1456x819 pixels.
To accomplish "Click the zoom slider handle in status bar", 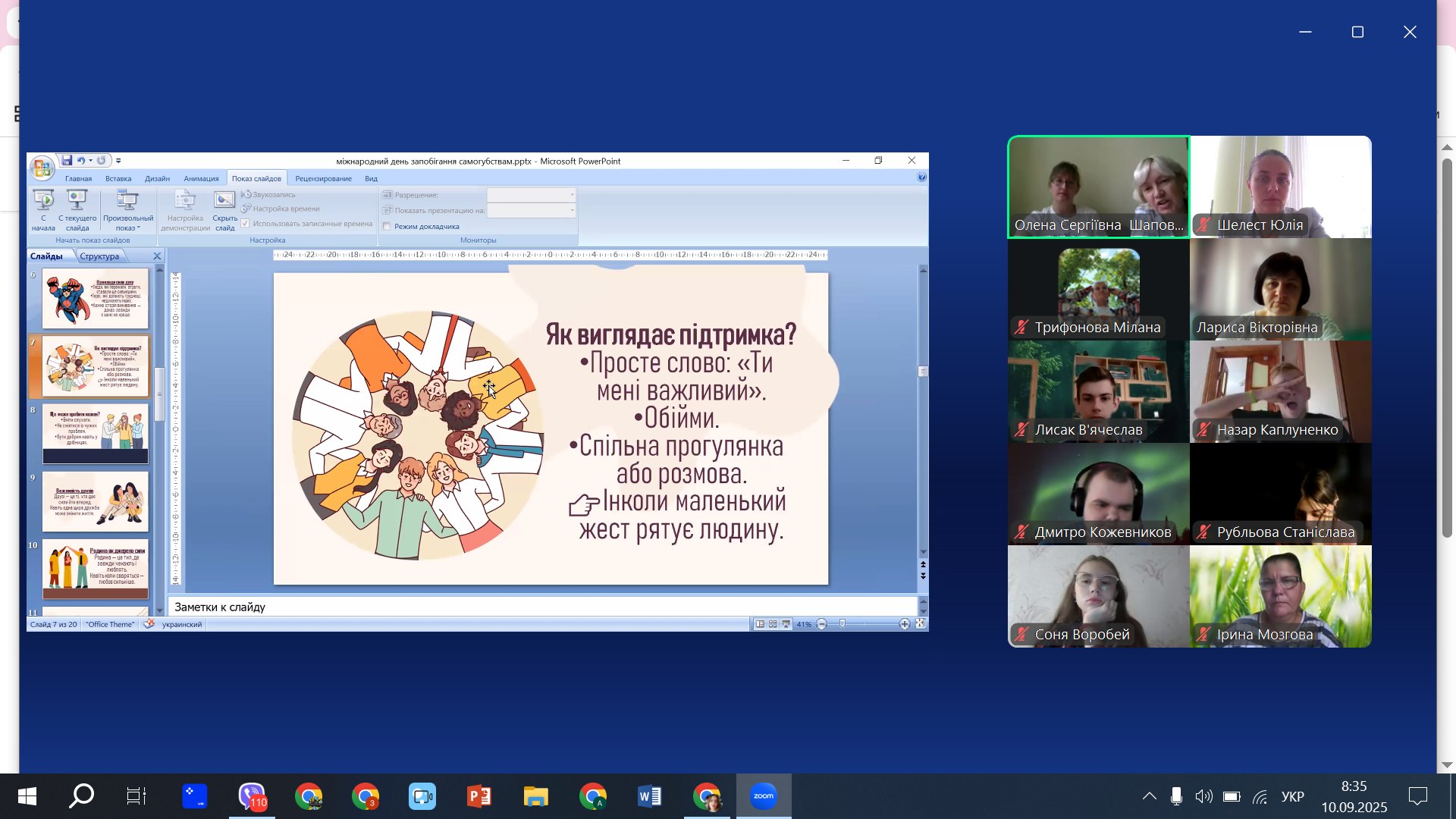I will click(843, 624).
